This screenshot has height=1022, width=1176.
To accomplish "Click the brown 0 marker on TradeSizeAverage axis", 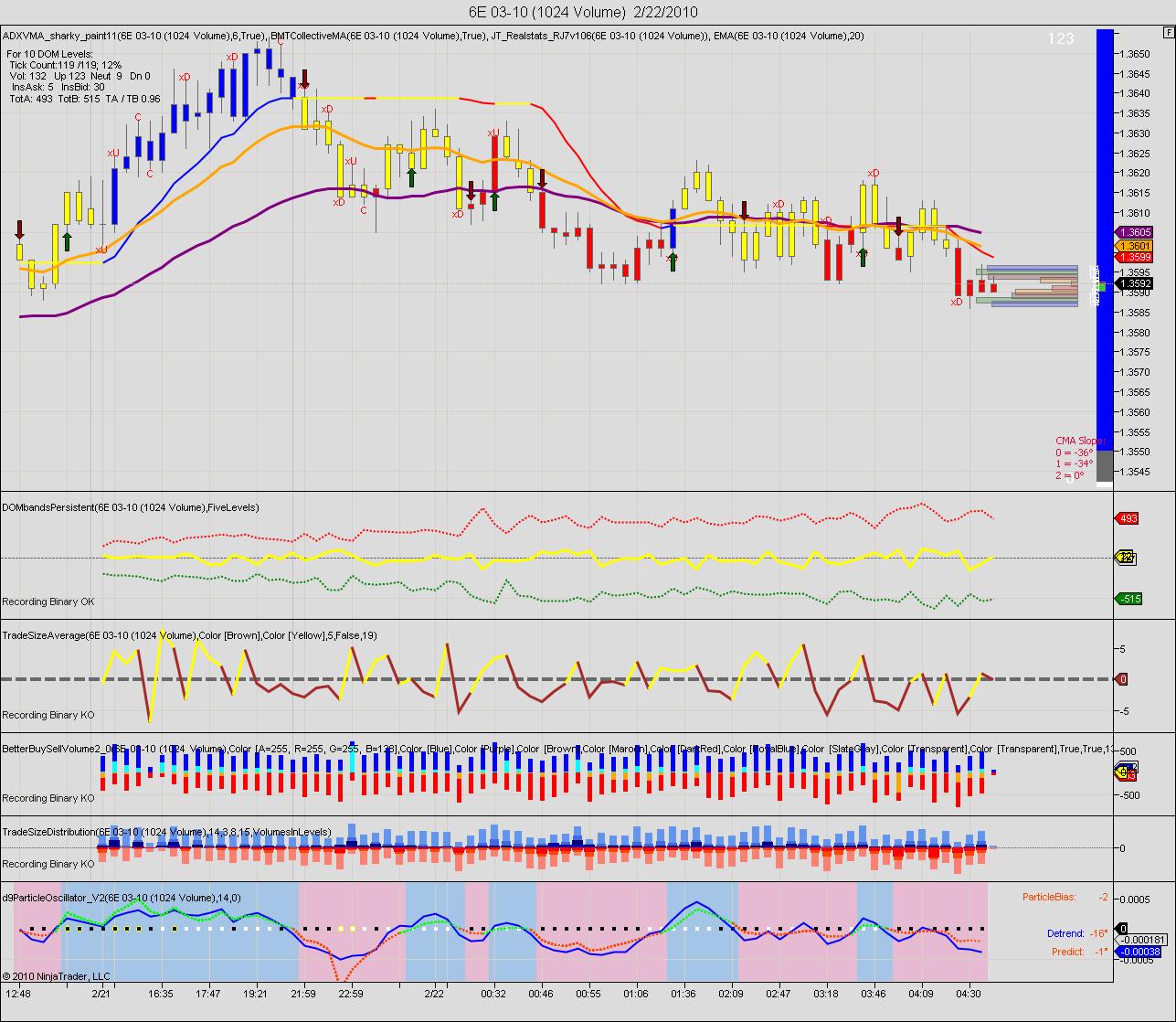I will point(1123,679).
